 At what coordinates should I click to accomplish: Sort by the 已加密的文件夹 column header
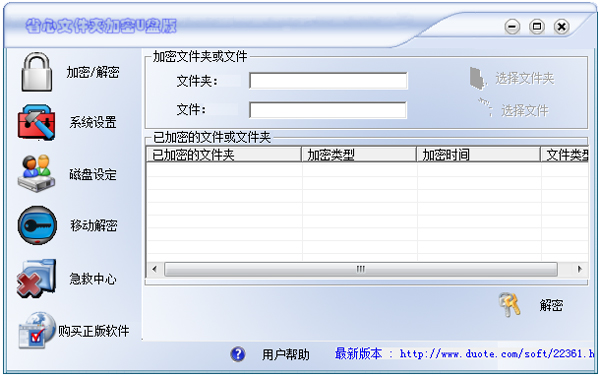pos(224,155)
